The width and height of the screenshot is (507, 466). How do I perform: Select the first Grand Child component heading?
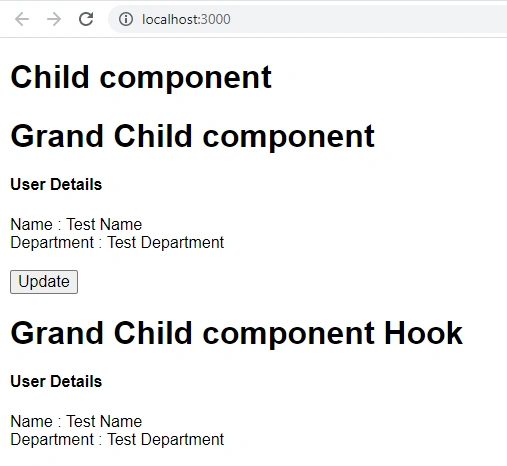point(192,136)
